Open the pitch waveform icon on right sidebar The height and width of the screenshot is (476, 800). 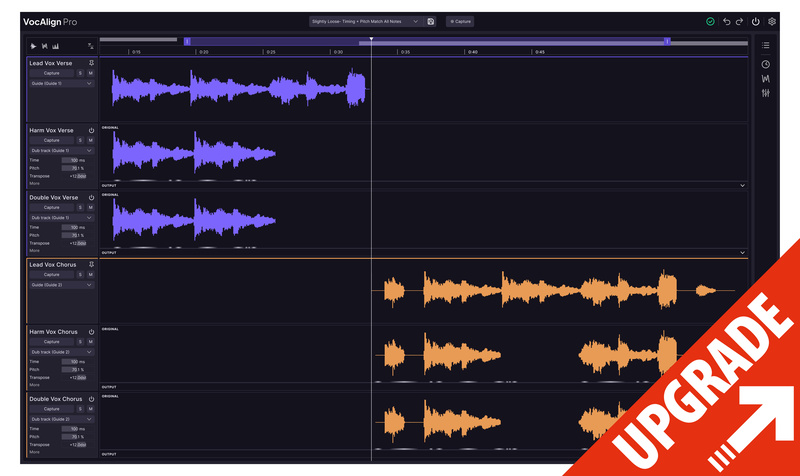tap(766, 79)
